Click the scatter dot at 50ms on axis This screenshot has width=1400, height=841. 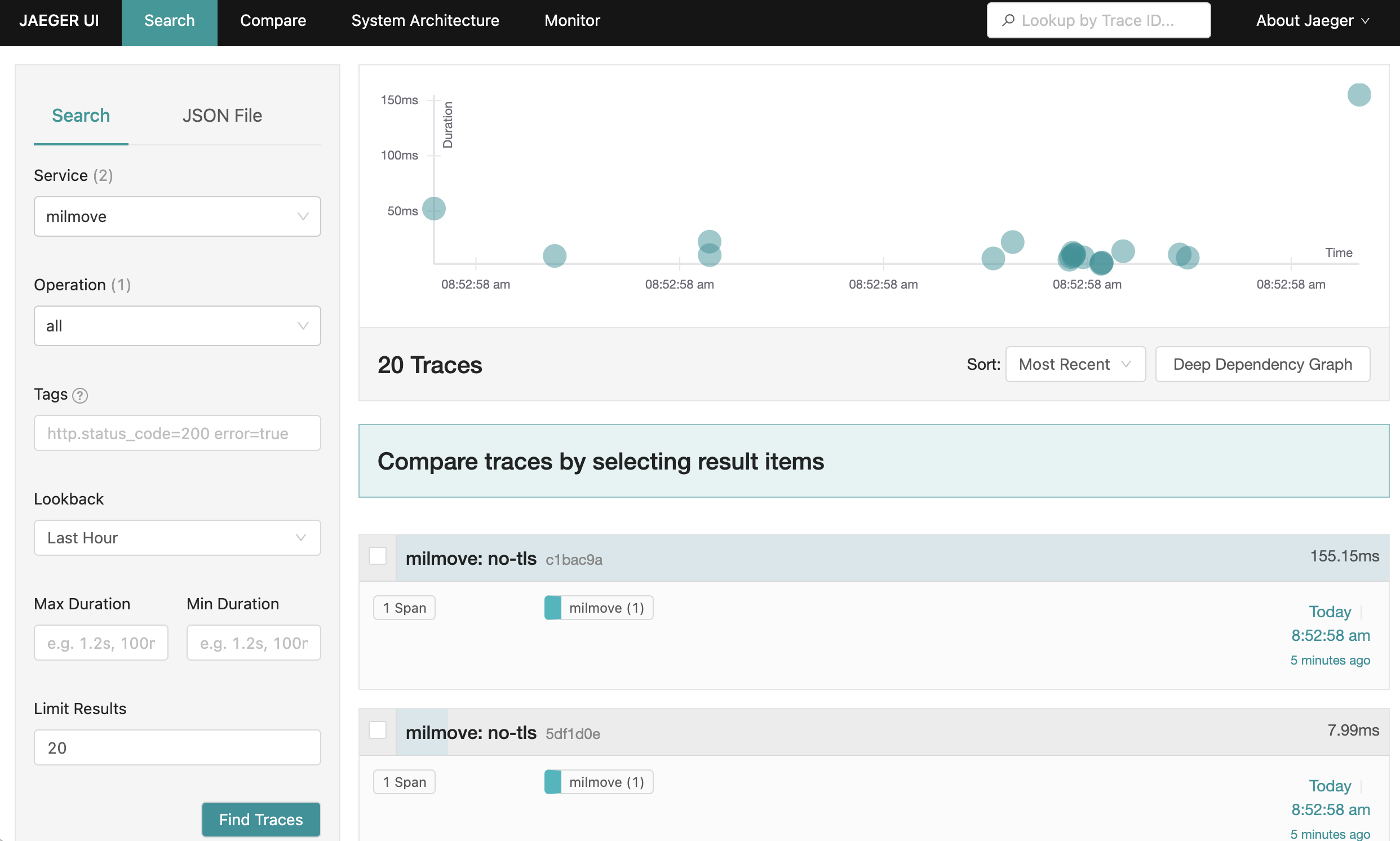click(434, 209)
